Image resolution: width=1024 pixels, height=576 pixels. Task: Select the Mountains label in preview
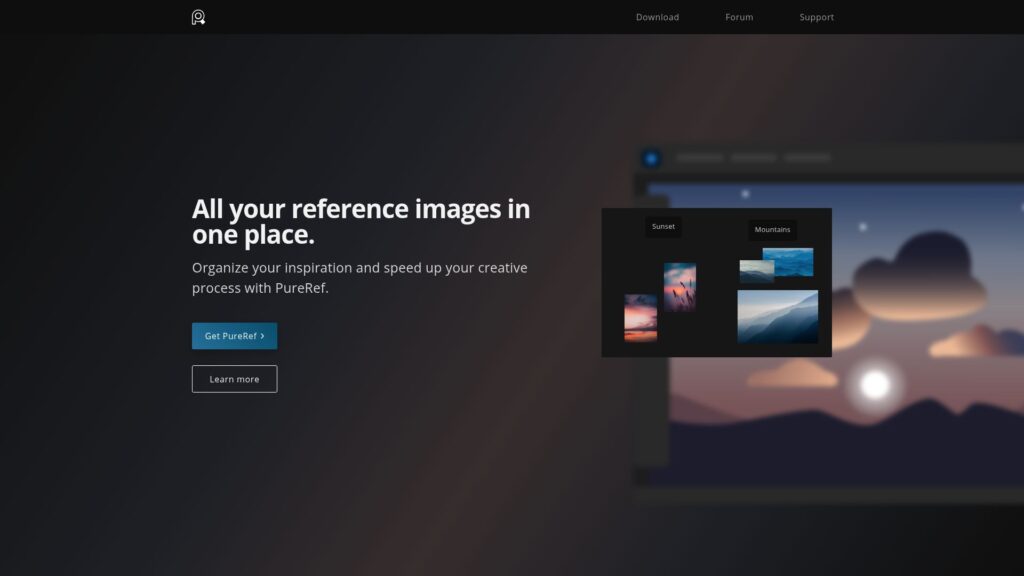(772, 229)
